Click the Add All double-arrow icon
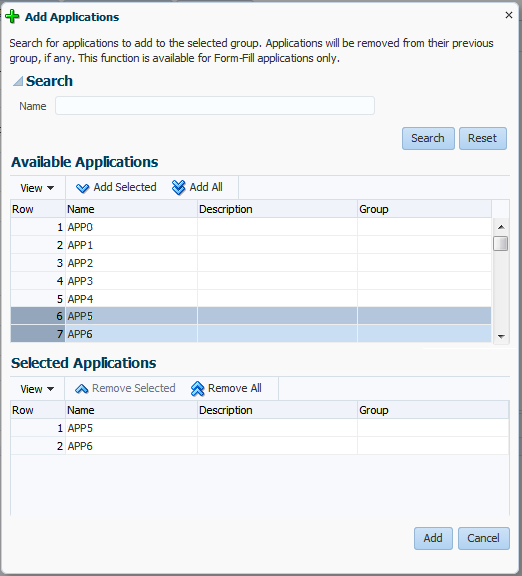 point(179,187)
